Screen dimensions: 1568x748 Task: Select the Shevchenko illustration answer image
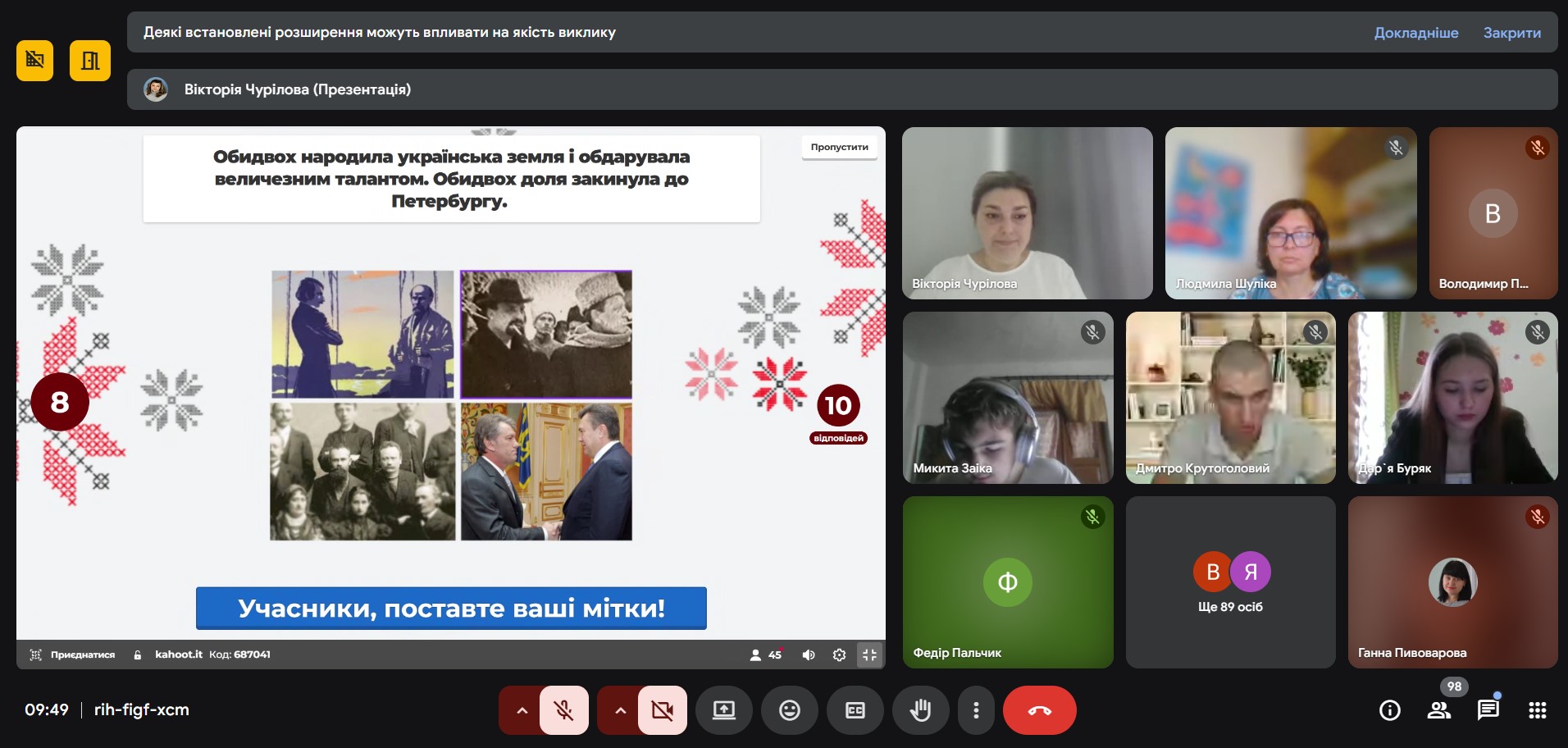pos(362,335)
